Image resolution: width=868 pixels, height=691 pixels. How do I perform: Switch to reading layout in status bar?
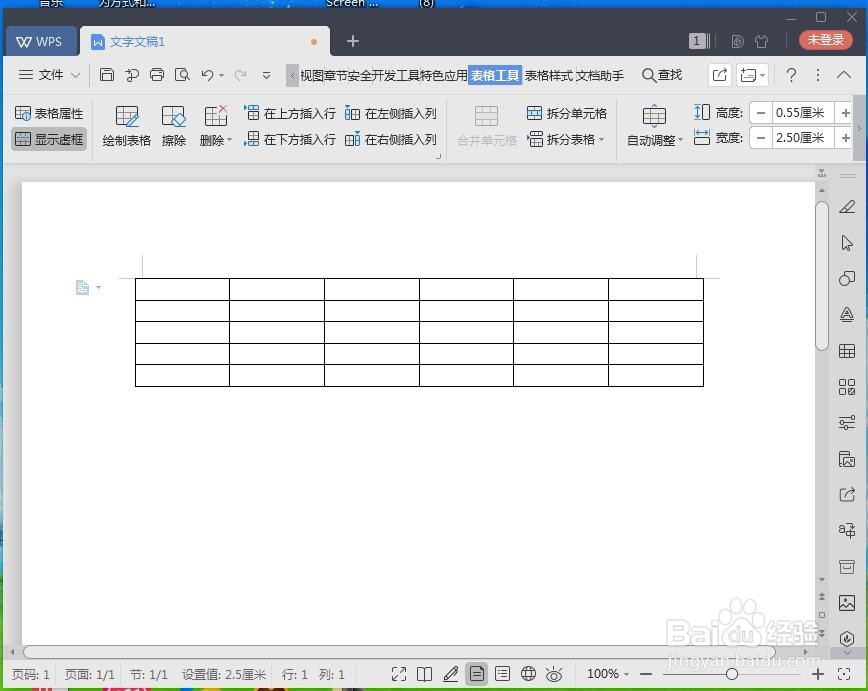pos(425,674)
